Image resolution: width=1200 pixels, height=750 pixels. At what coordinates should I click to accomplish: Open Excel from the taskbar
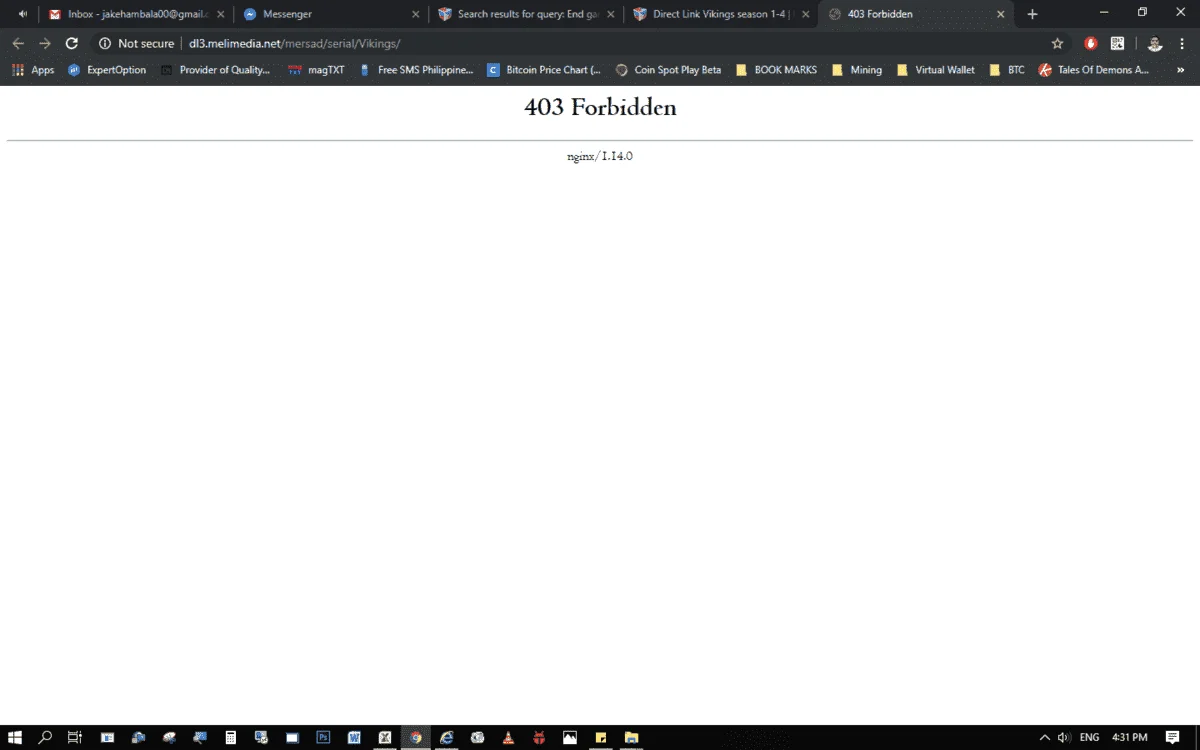click(385, 738)
